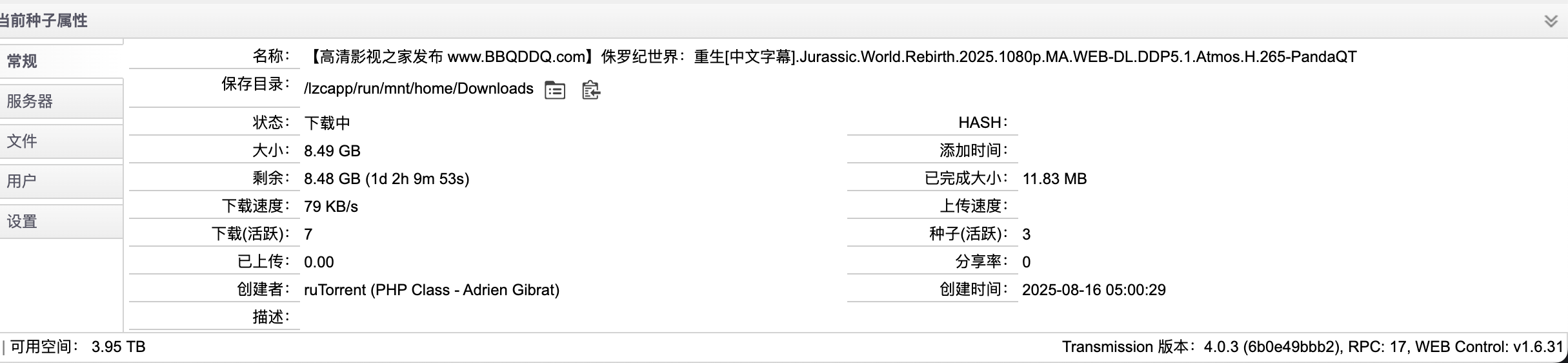Click the 保存目录 label
This screenshot has width=1568, height=363.
pos(256,84)
